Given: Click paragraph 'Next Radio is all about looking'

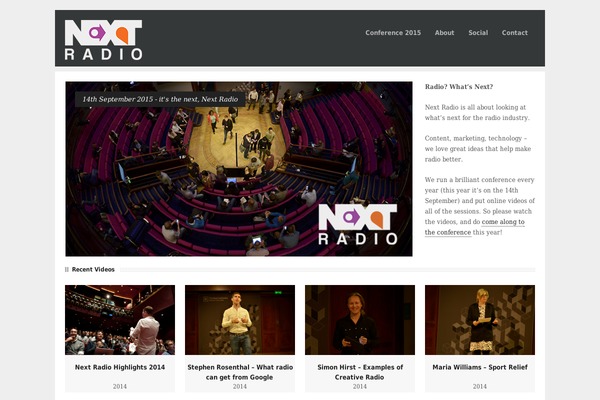Looking at the screenshot, I should coord(477,113).
